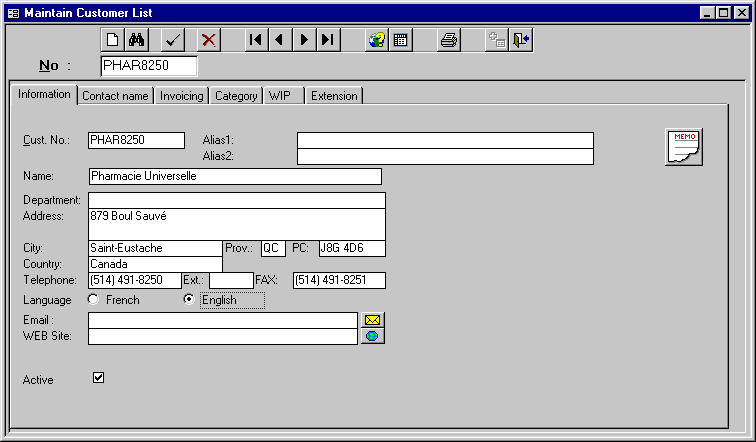Open search with the binoculars icon
This screenshot has width=756, height=442.
pyautogui.click(x=137, y=40)
